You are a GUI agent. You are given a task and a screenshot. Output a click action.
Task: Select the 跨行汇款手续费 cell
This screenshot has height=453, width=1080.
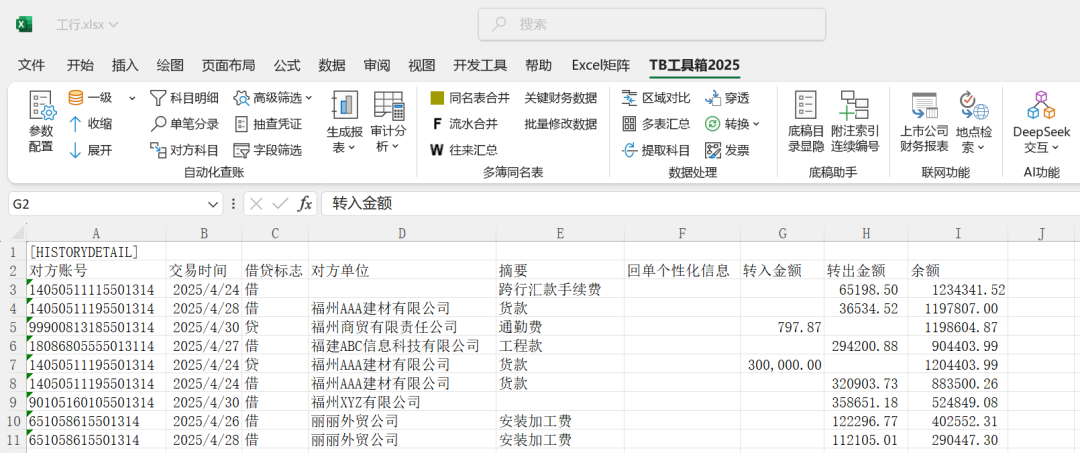click(560, 289)
